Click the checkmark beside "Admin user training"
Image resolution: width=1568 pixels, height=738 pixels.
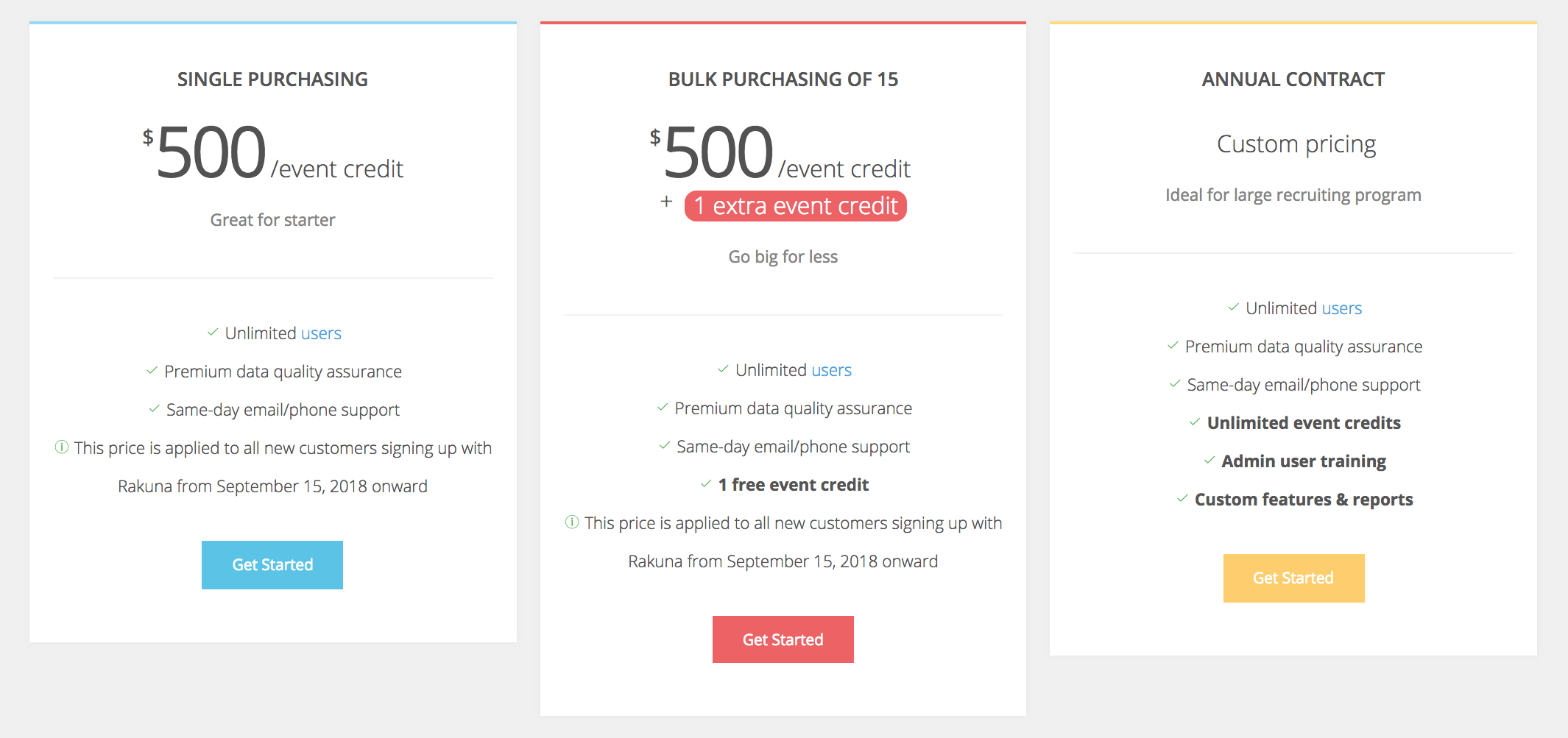(1209, 460)
